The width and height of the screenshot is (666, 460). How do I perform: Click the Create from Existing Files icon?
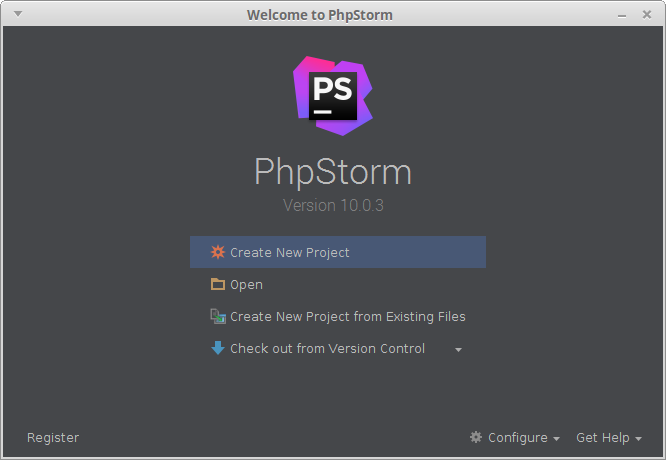point(218,316)
